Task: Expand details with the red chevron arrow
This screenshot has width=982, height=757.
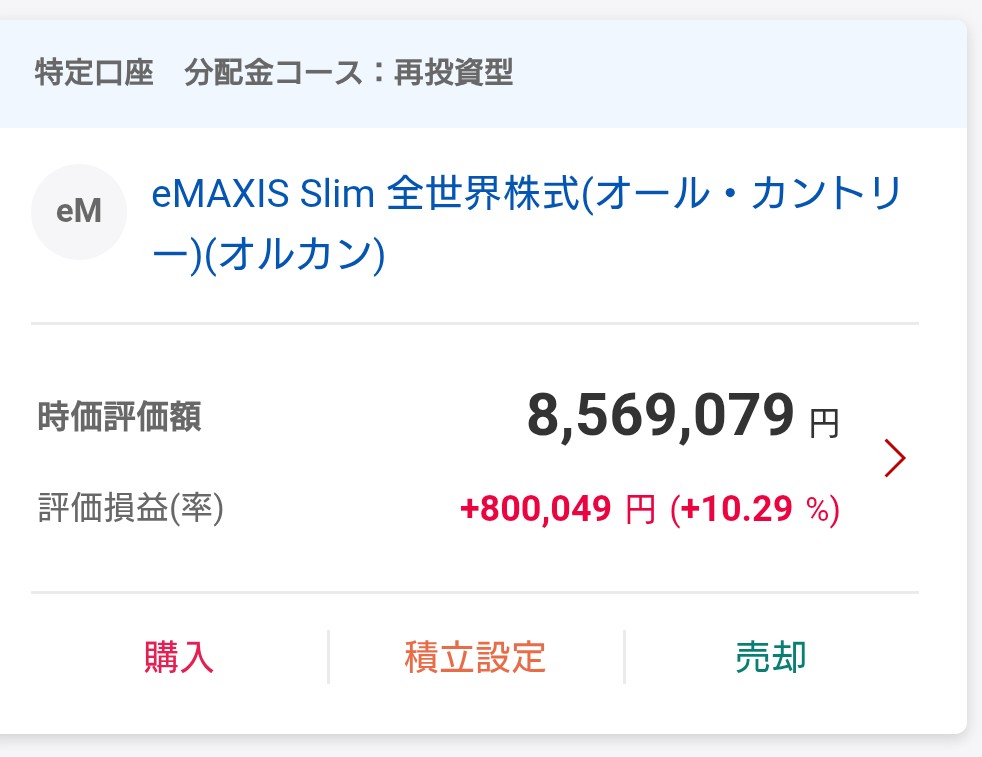Action: pyautogui.click(x=895, y=458)
